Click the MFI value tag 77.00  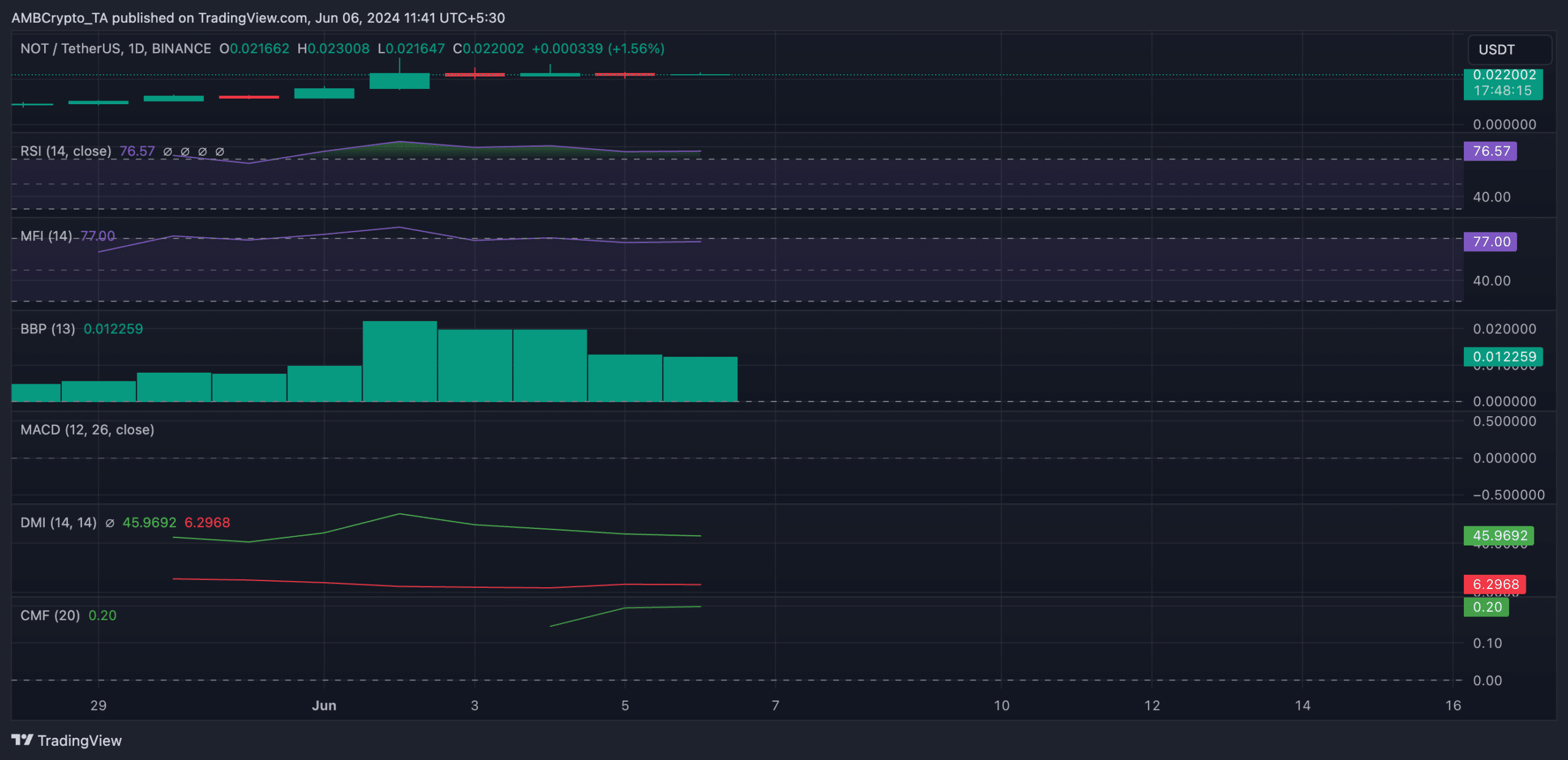point(1490,241)
